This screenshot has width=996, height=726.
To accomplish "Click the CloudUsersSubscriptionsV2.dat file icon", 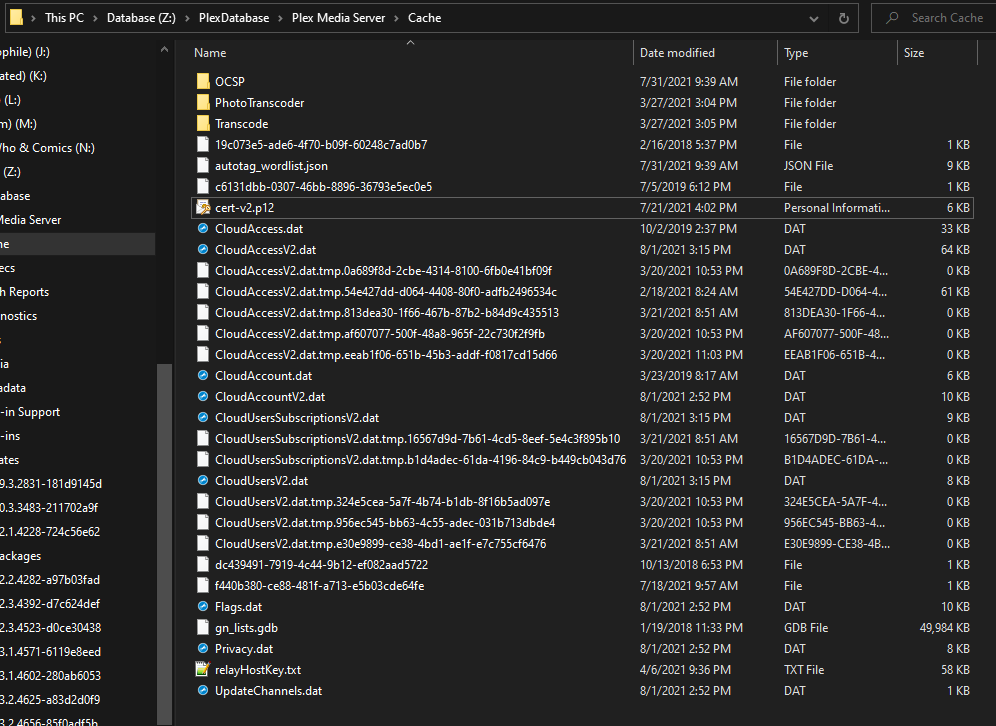I will point(203,417).
